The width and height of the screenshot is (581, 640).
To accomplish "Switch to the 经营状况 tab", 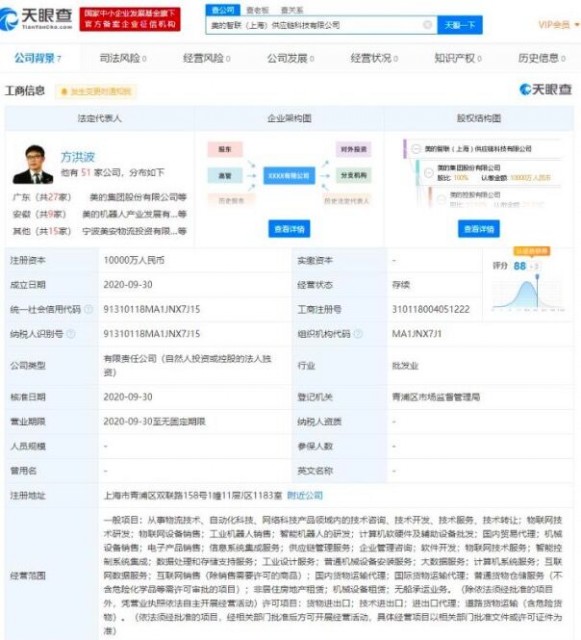I will tap(374, 58).
